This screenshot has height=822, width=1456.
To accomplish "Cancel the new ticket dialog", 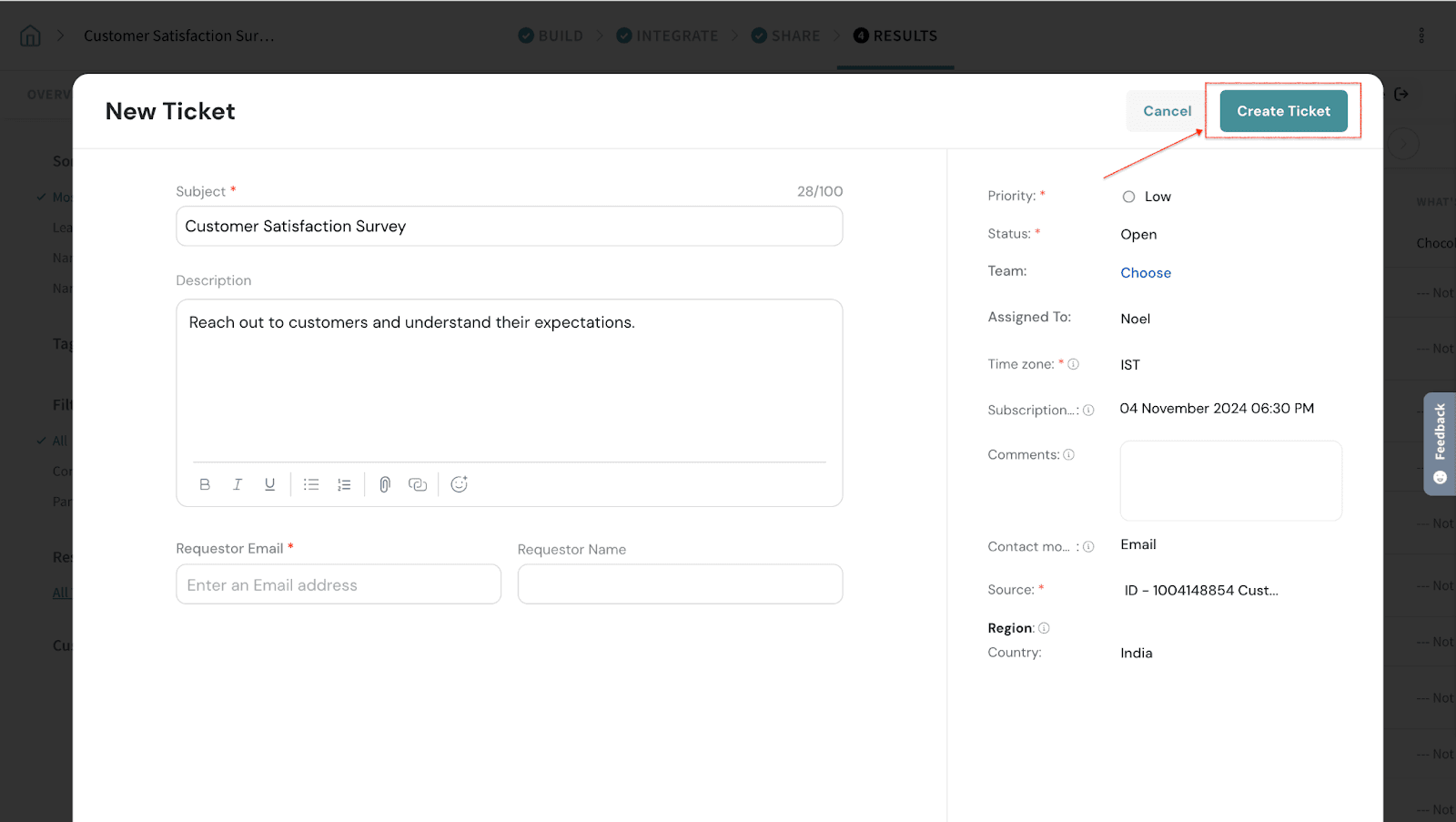I will point(1167,111).
